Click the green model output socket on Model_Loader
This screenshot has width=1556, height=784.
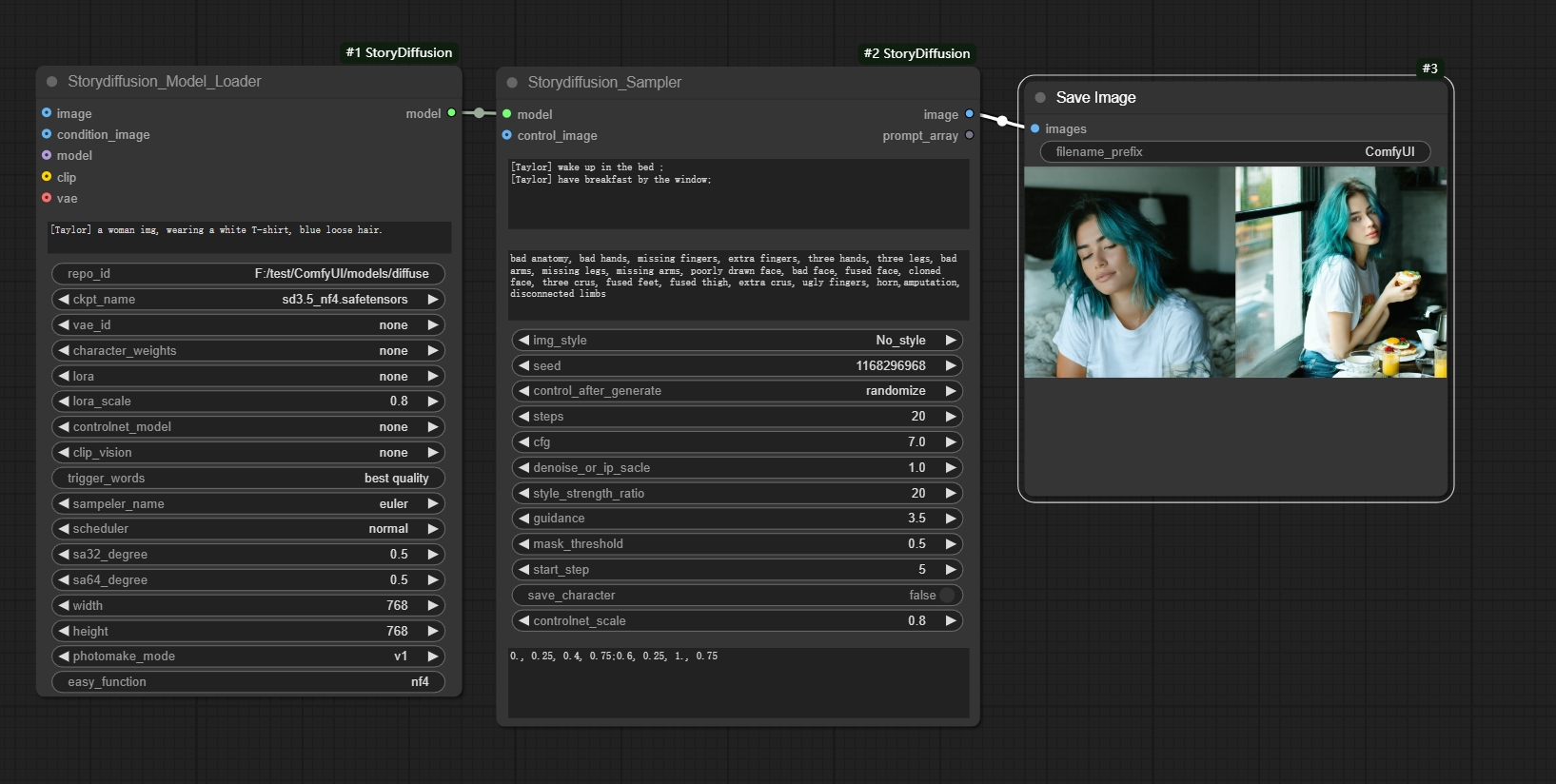(452, 112)
